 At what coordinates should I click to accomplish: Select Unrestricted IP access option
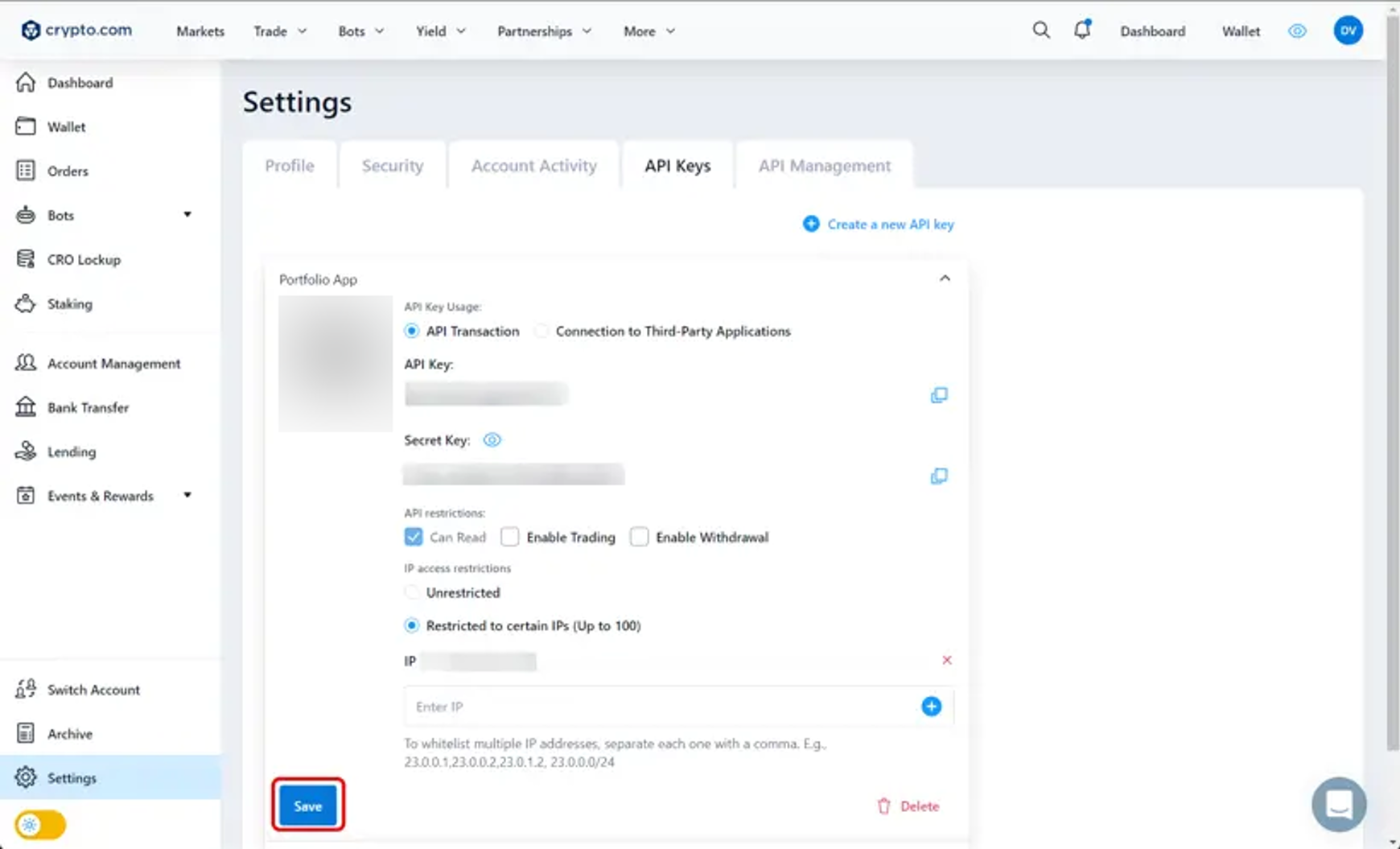[x=412, y=593]
